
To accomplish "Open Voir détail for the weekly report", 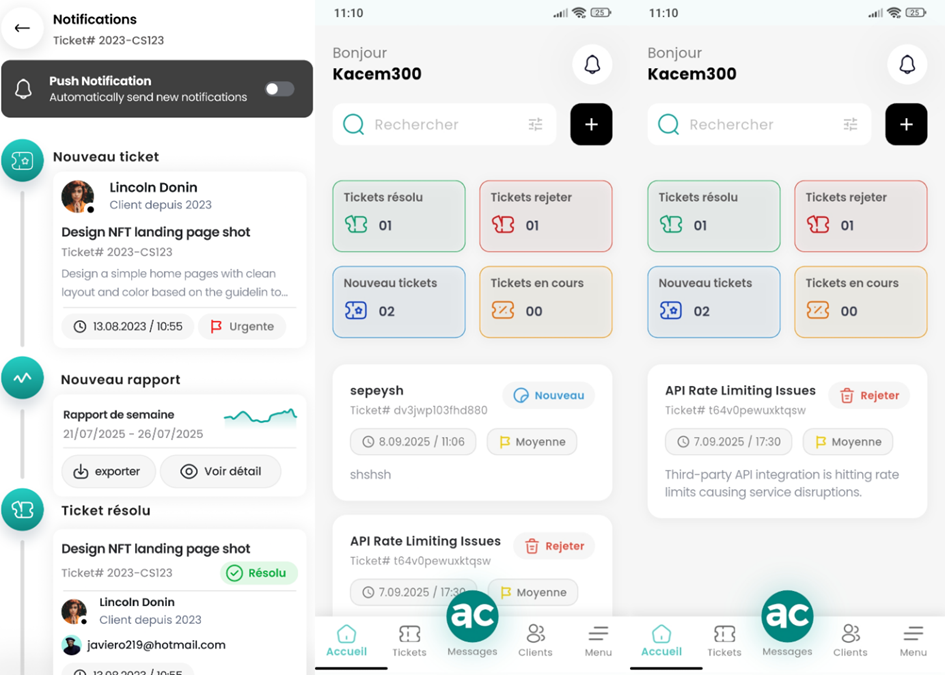I will (221, 471).
